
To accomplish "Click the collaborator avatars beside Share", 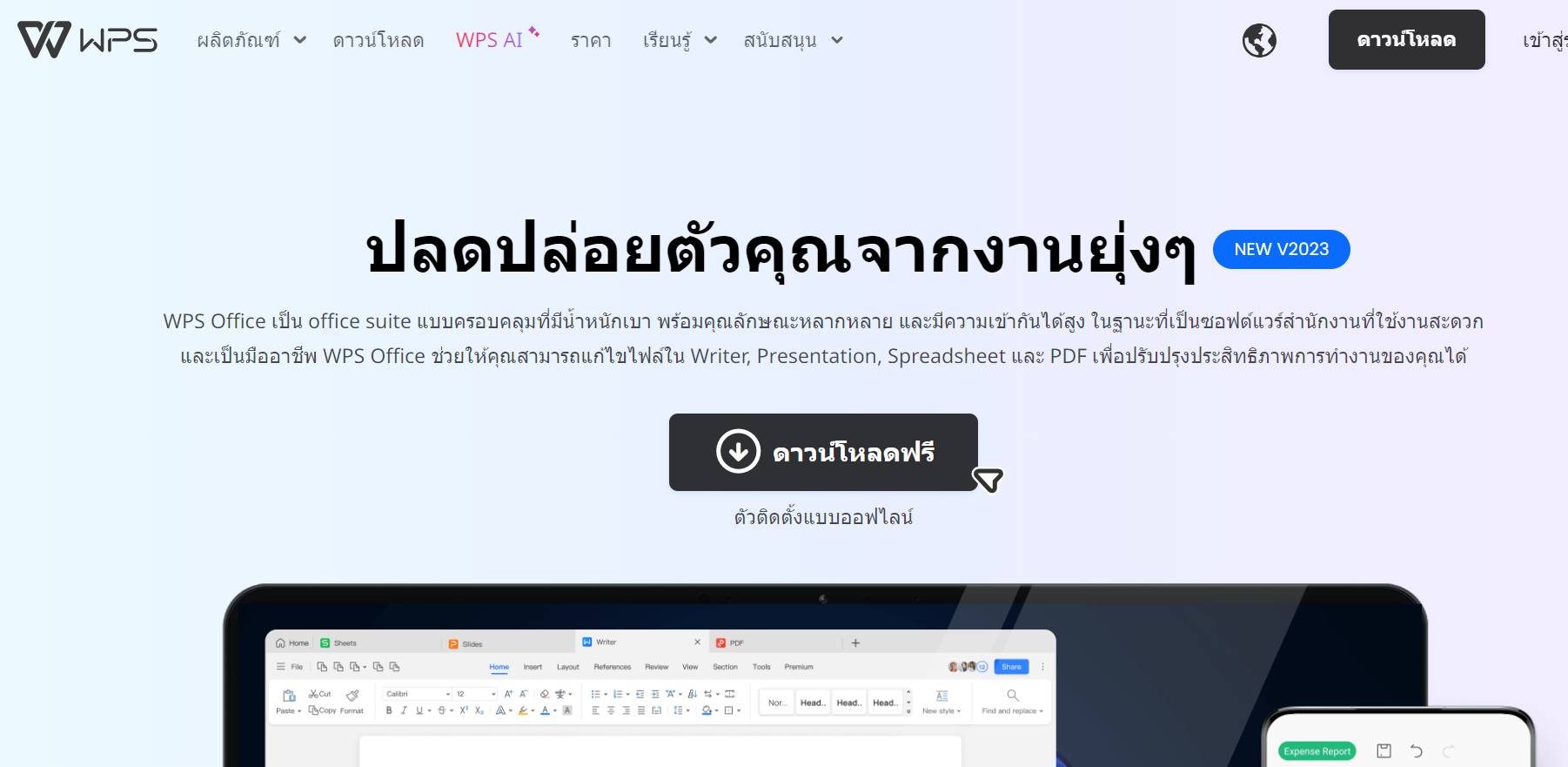I will [x=968, y=667].
